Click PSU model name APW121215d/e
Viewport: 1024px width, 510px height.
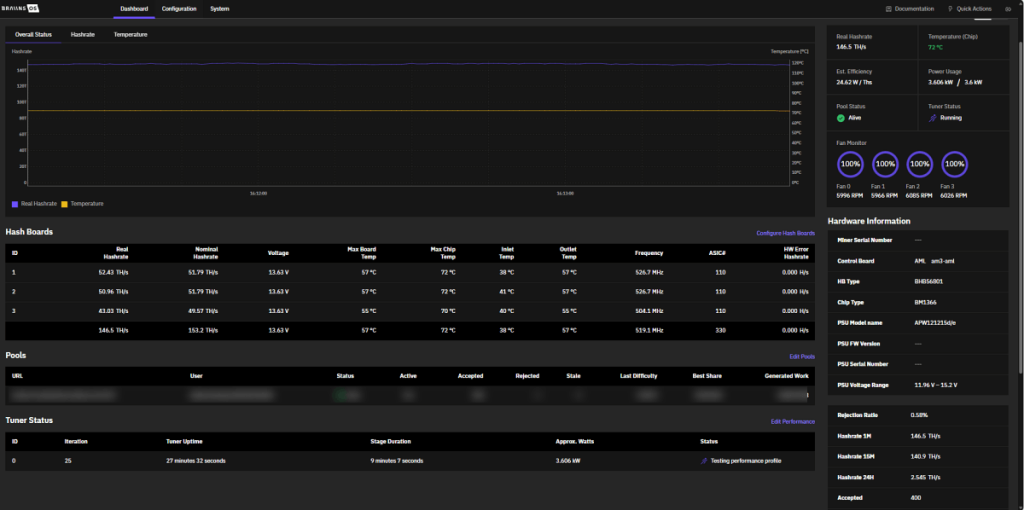pos(936,323)
